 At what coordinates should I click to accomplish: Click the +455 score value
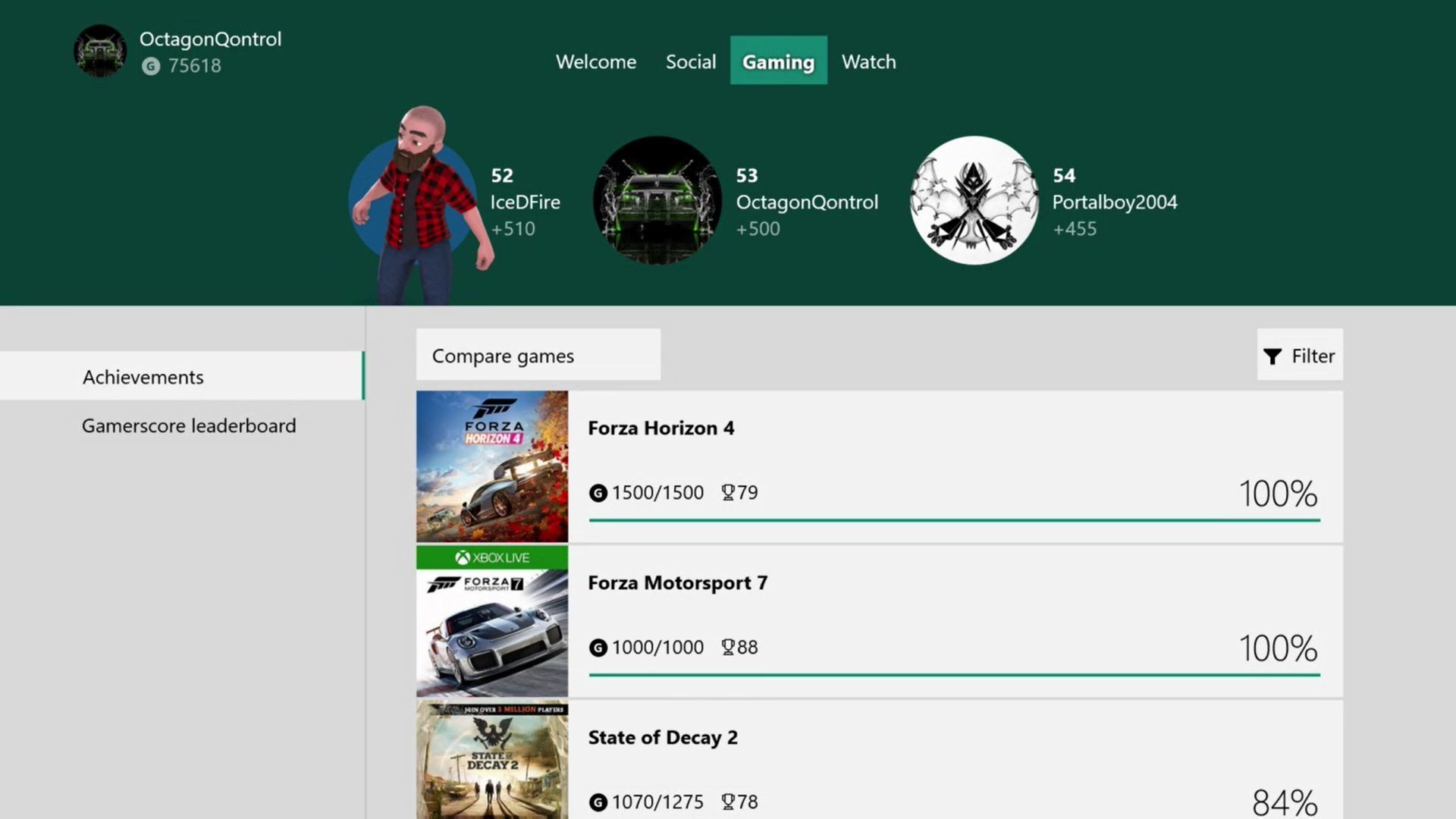point(1075,229)
